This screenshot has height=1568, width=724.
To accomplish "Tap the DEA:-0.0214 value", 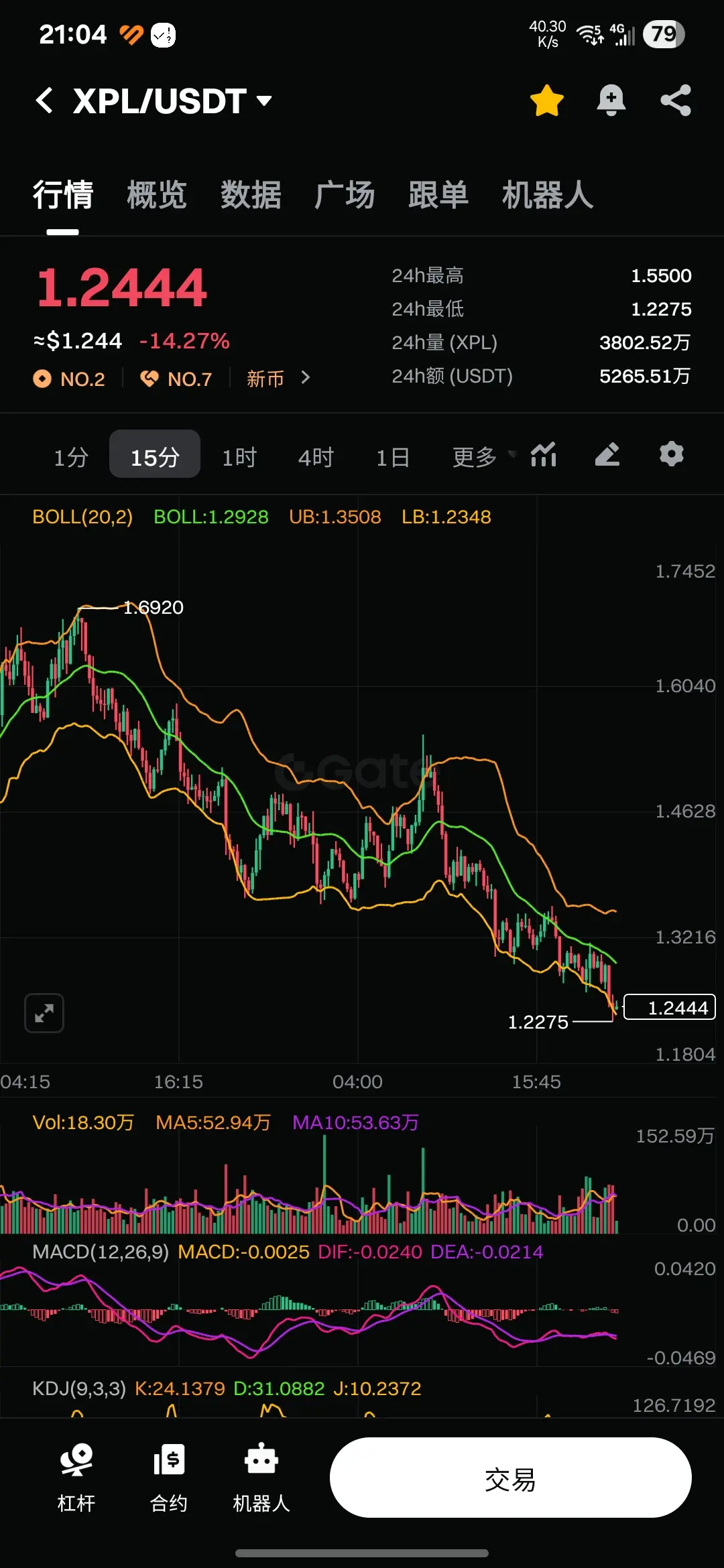I will coord(487,1252).
